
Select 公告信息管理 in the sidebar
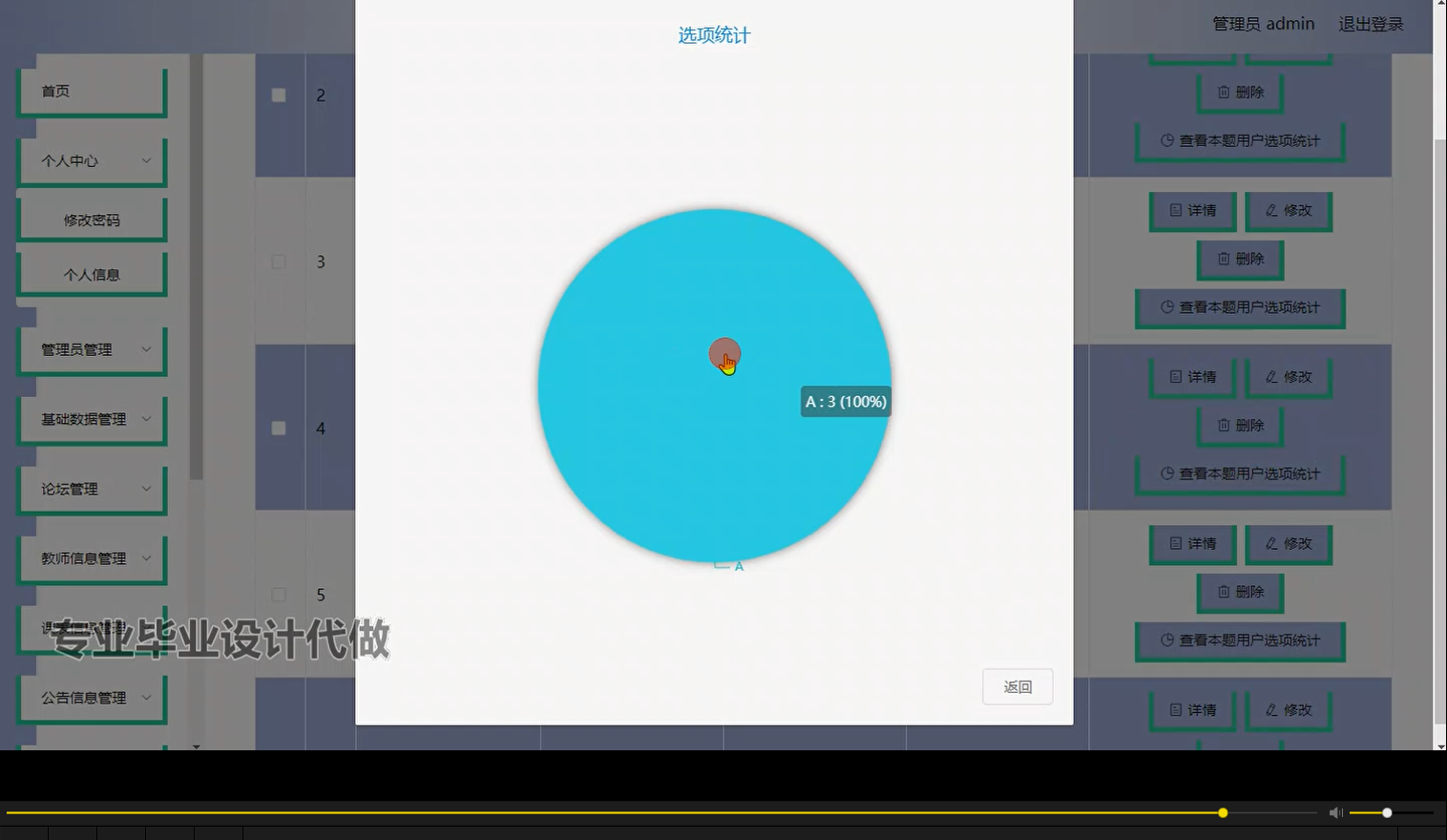tap(91, 698)
